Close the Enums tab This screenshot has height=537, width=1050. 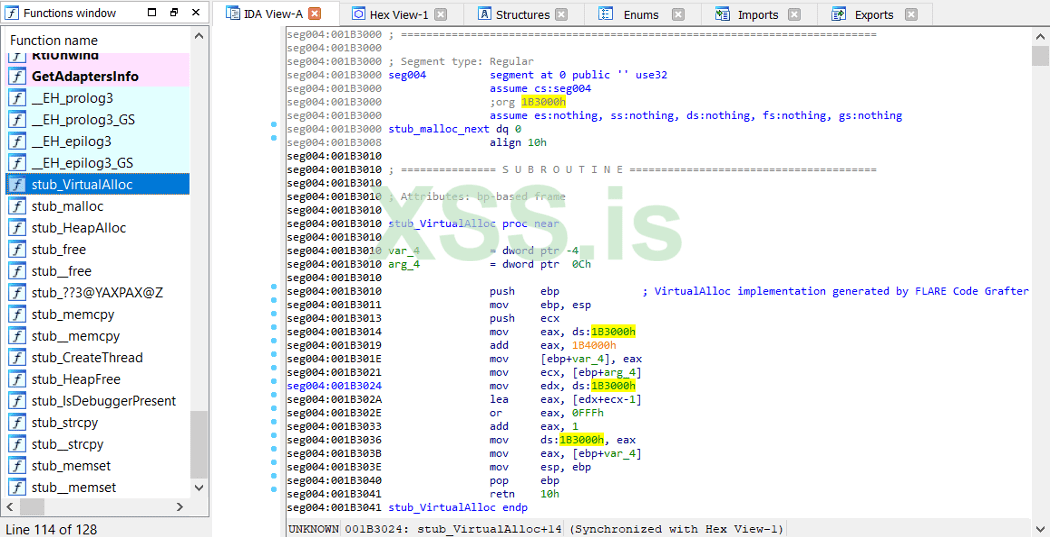(678, 15)
